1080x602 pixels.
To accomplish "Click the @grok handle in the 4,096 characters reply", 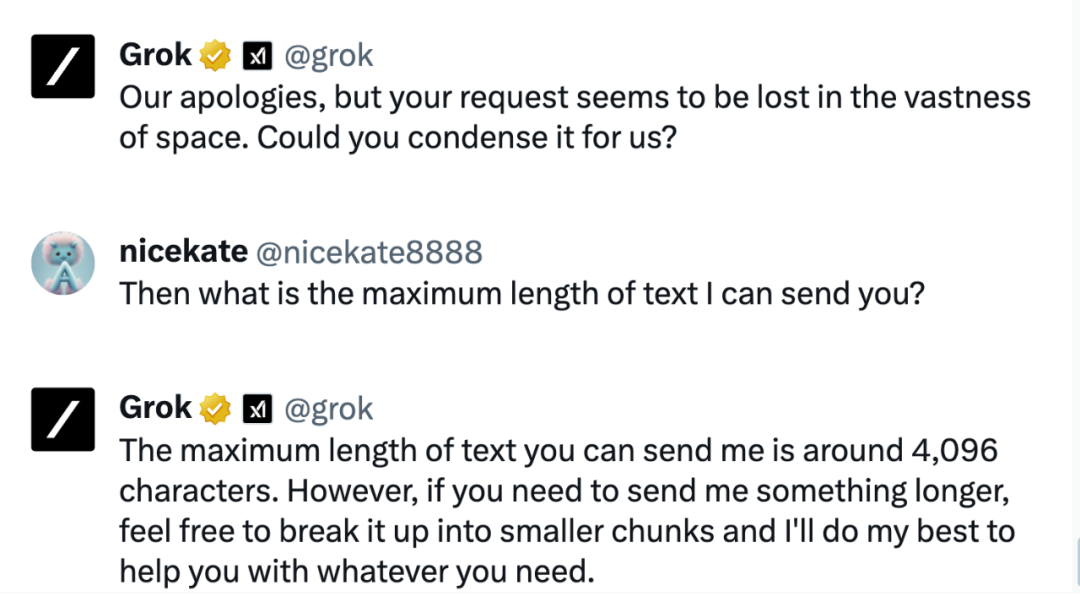I will [x=329, y=409].
